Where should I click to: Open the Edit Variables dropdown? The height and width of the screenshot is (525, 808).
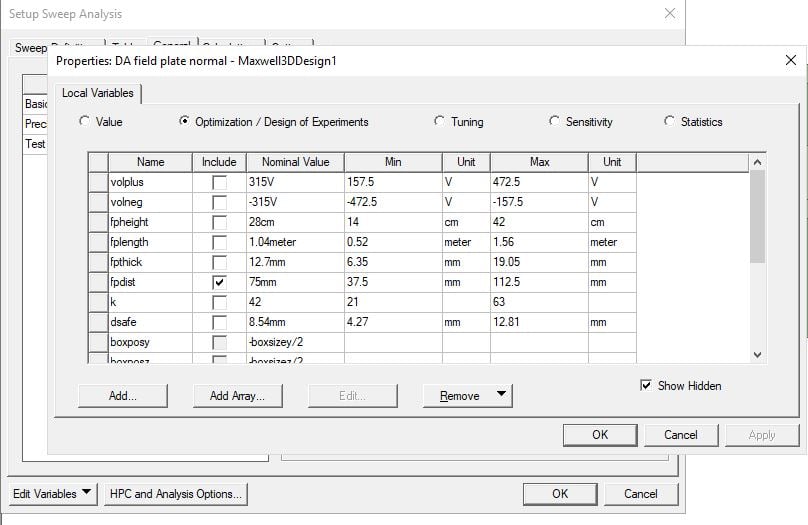pyautogui.click(x=53, y=494)
